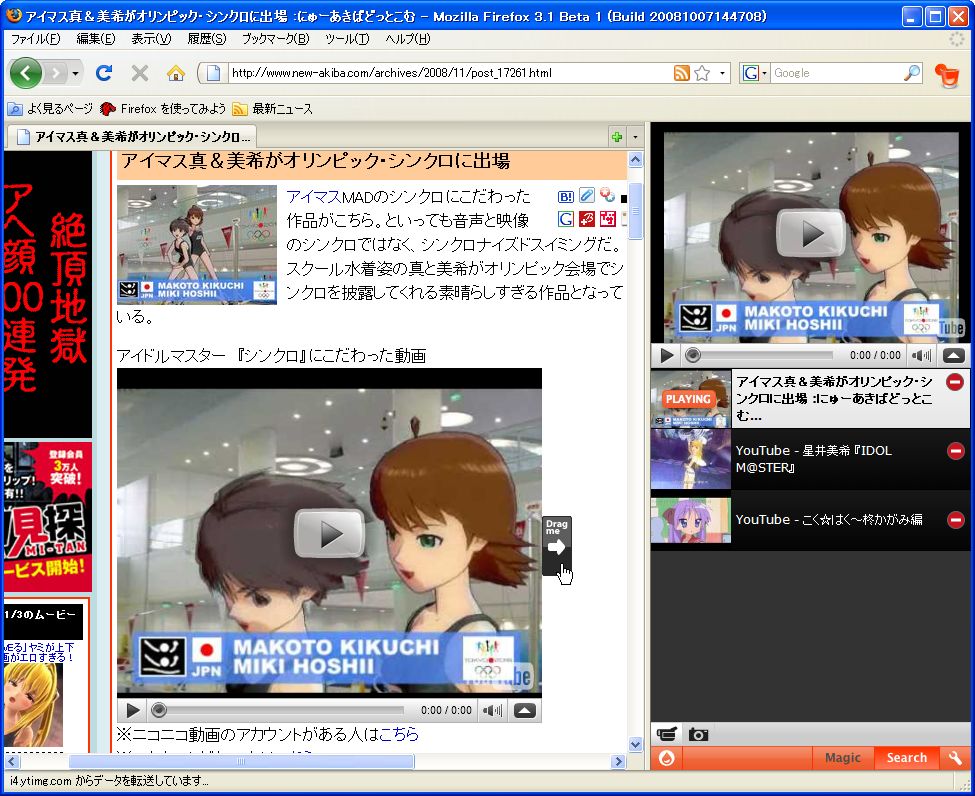Click the Magic button in the sidebar
This screenshot has height=796, width=975.
pos(843,758)
